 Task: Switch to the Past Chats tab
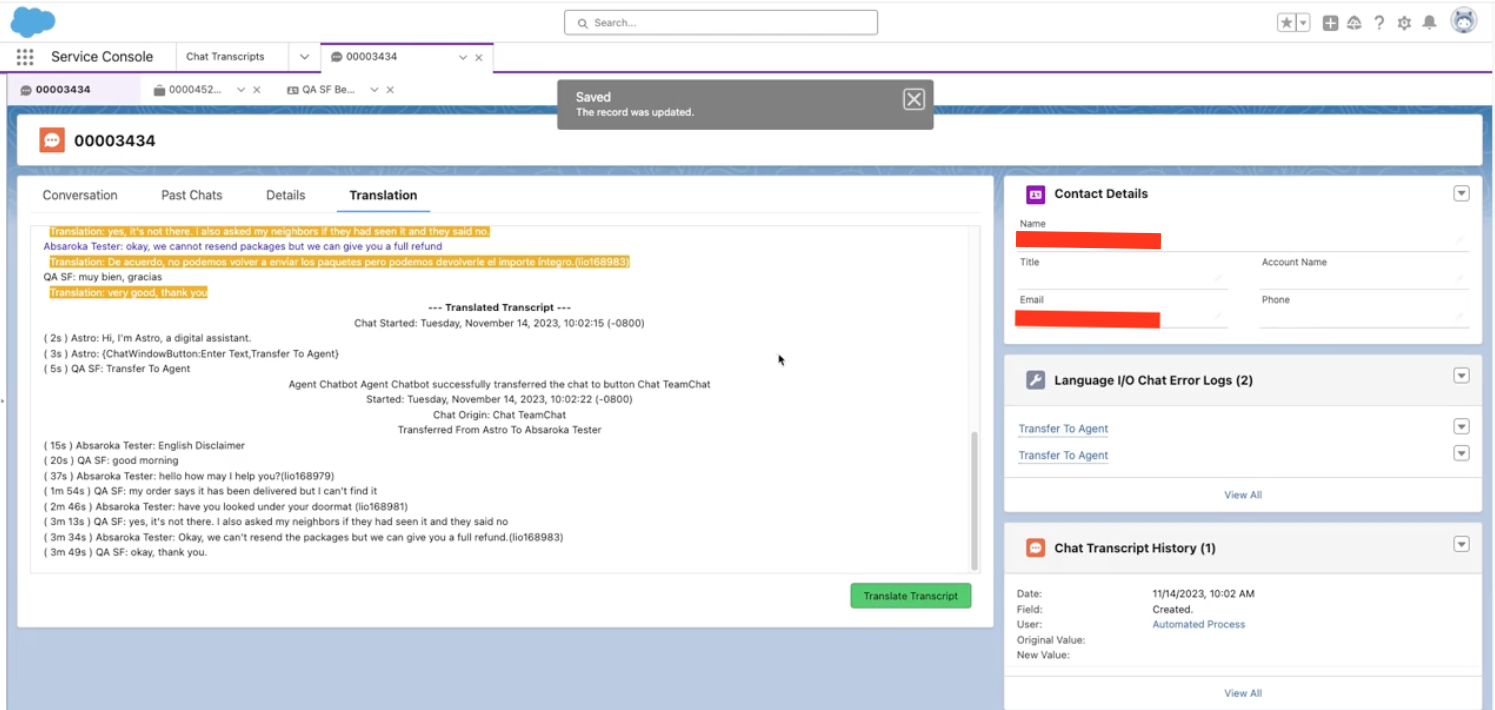[192, 195]
